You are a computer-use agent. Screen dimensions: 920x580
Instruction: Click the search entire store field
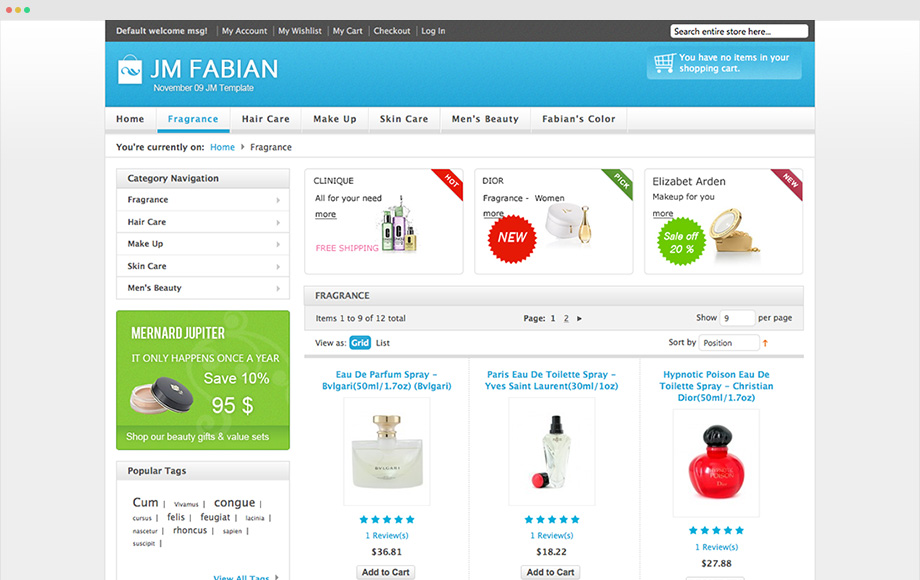739,32
